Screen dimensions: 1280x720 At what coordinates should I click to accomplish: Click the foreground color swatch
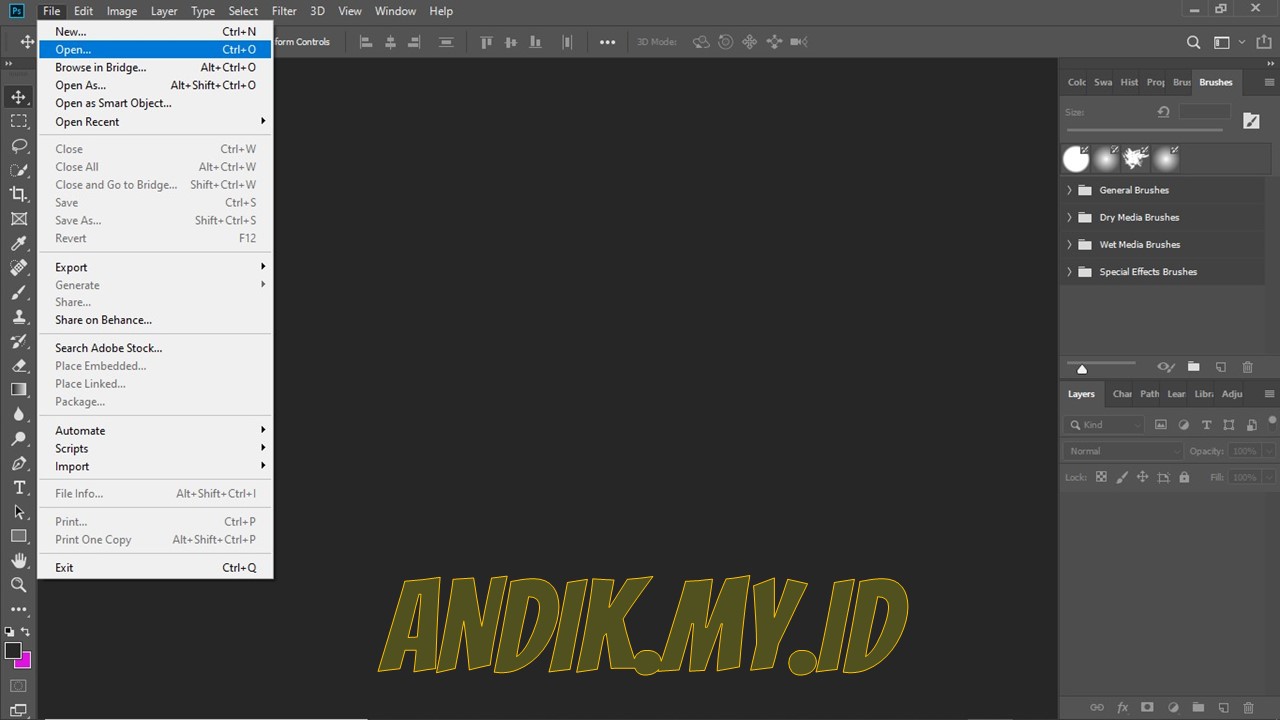pyautogui.click(x=13, y=651)
